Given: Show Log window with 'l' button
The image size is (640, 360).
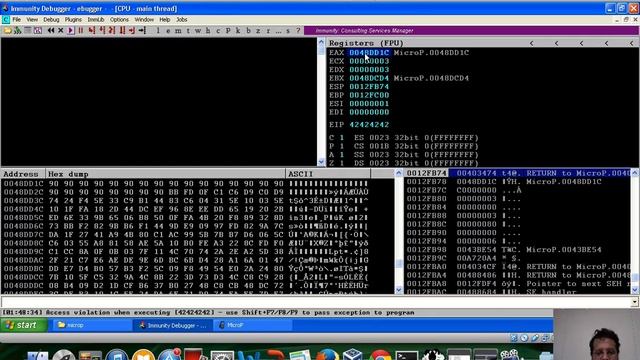Looking at the screenshot, I should point(158,31).
